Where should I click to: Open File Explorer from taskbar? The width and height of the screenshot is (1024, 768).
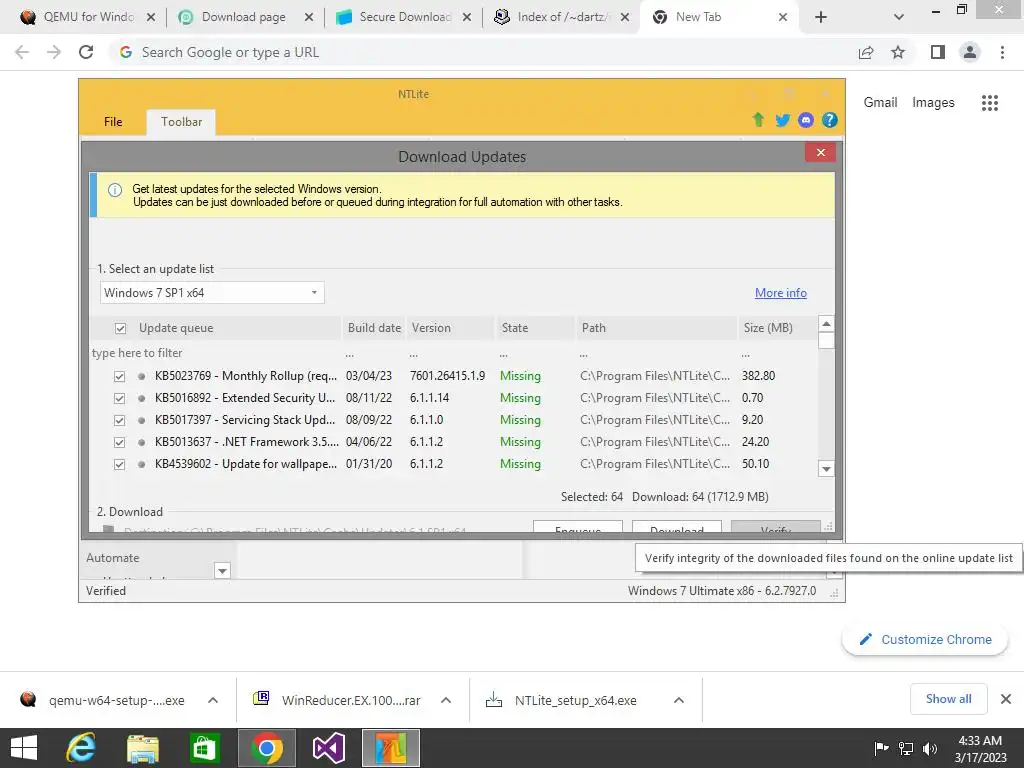click(x=142, y=748)
